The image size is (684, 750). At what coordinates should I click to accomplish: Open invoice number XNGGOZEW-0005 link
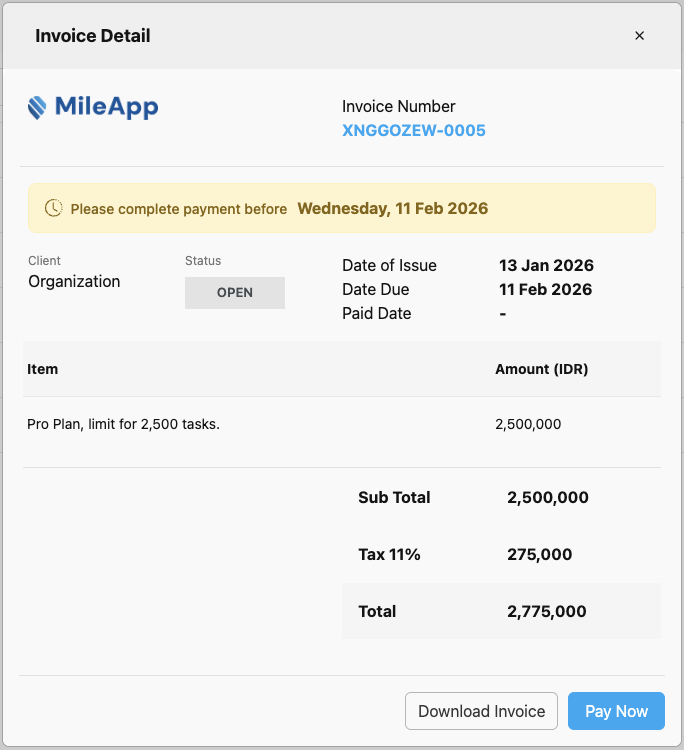414,130
